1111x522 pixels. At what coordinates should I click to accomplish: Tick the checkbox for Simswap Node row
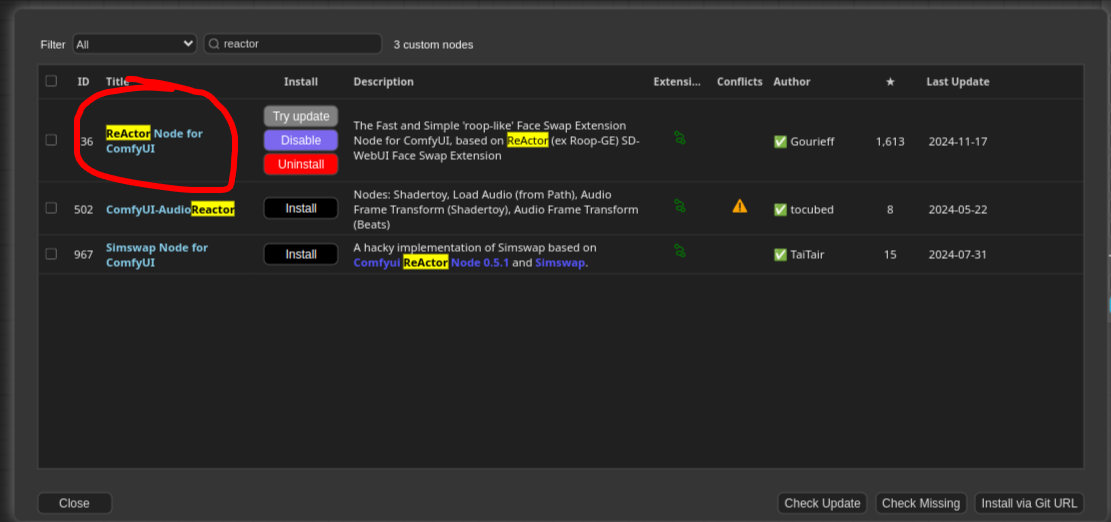tap(51, 254)
